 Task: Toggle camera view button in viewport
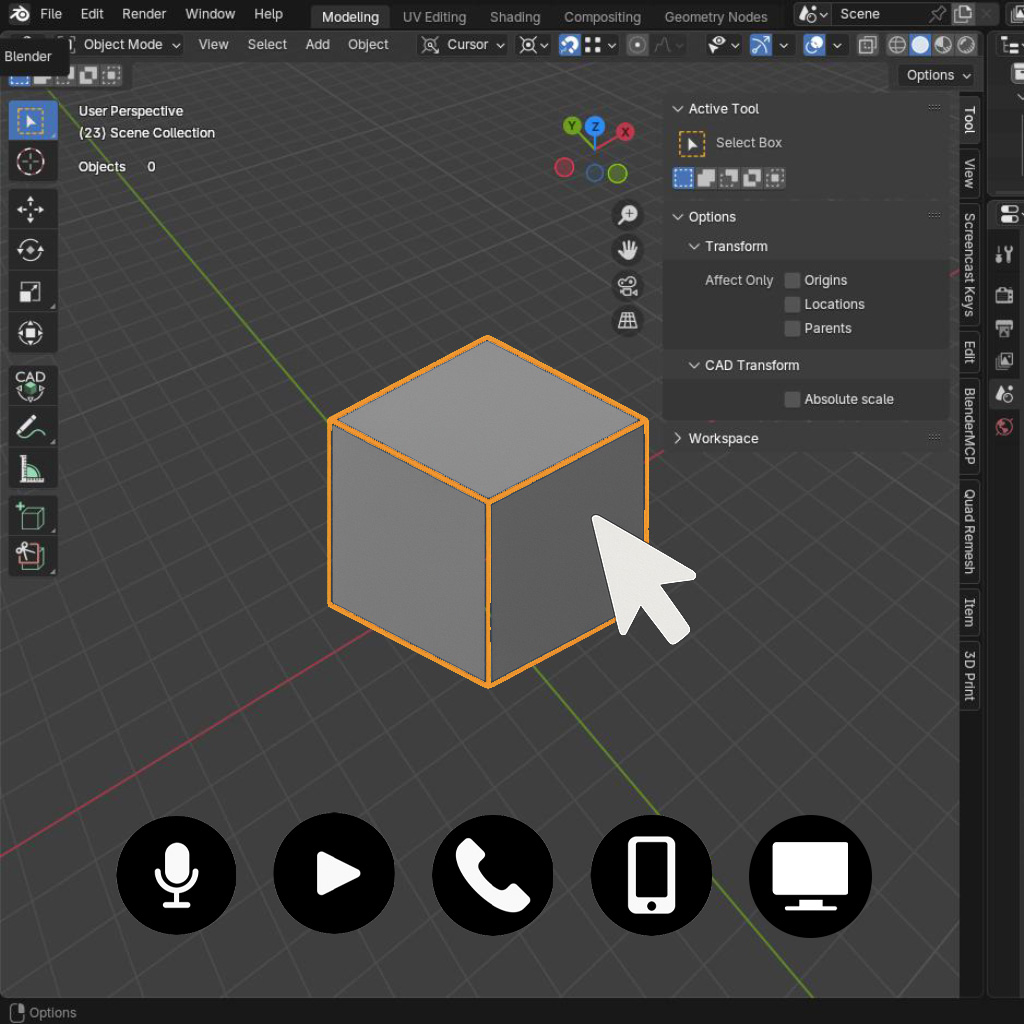[x=628, y=286]
